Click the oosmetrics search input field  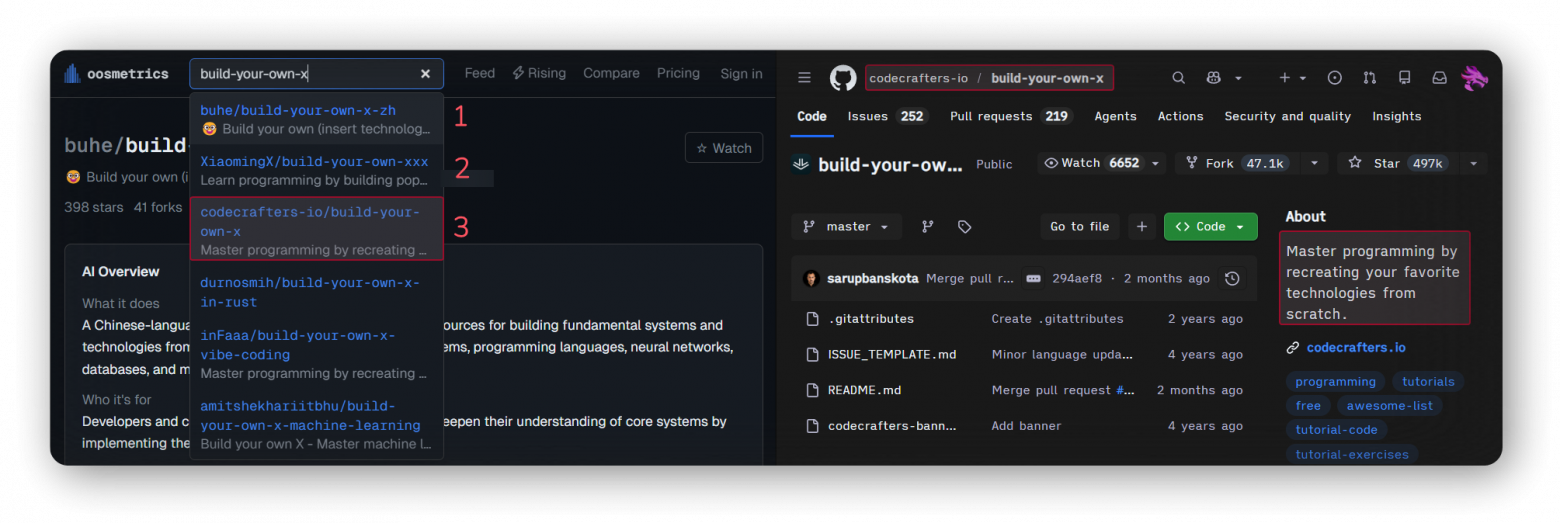coord(316,74)
